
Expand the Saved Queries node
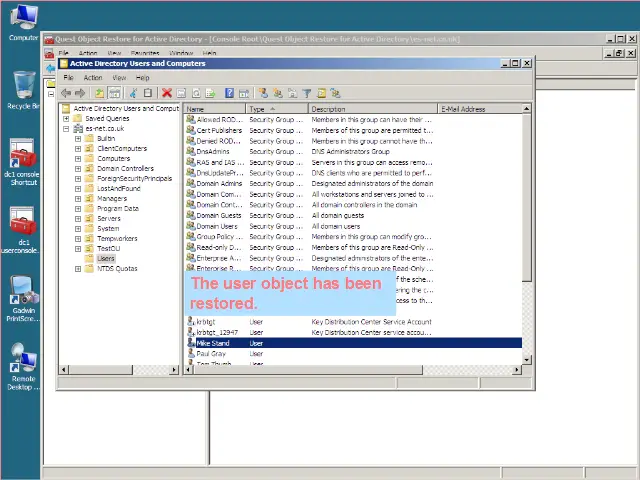point(66,119)
